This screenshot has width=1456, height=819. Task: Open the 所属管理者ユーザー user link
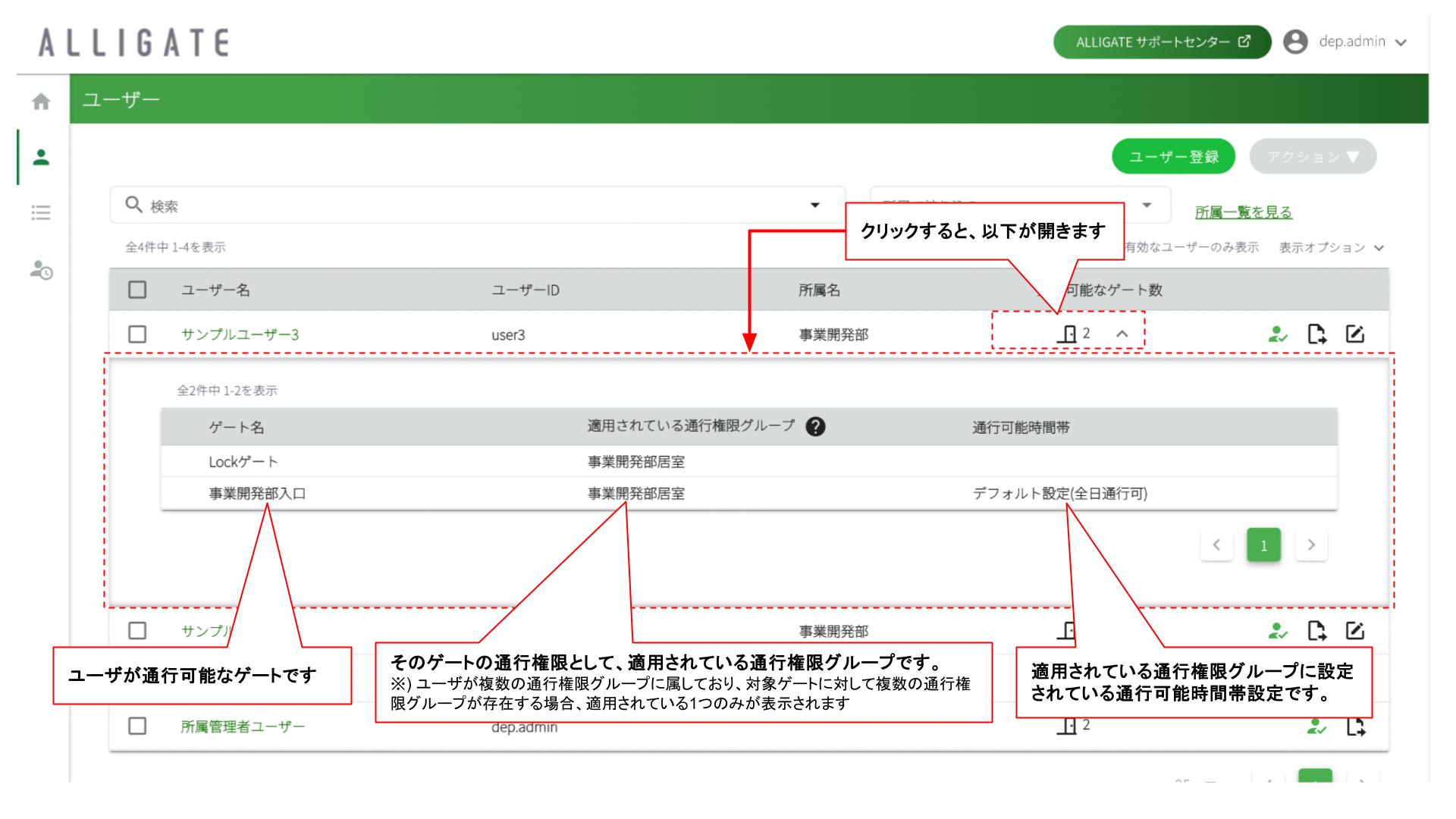pyautogui.click(x=243, y=726)
